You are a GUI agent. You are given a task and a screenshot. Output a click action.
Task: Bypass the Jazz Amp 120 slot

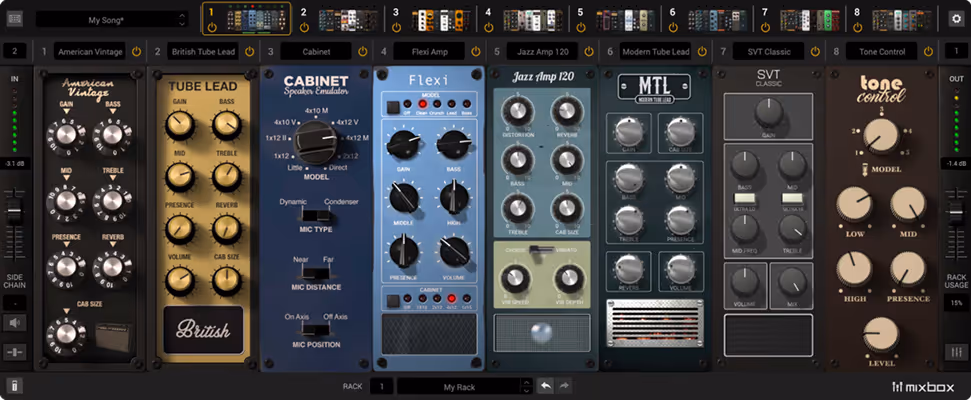(x=589, y=51)
